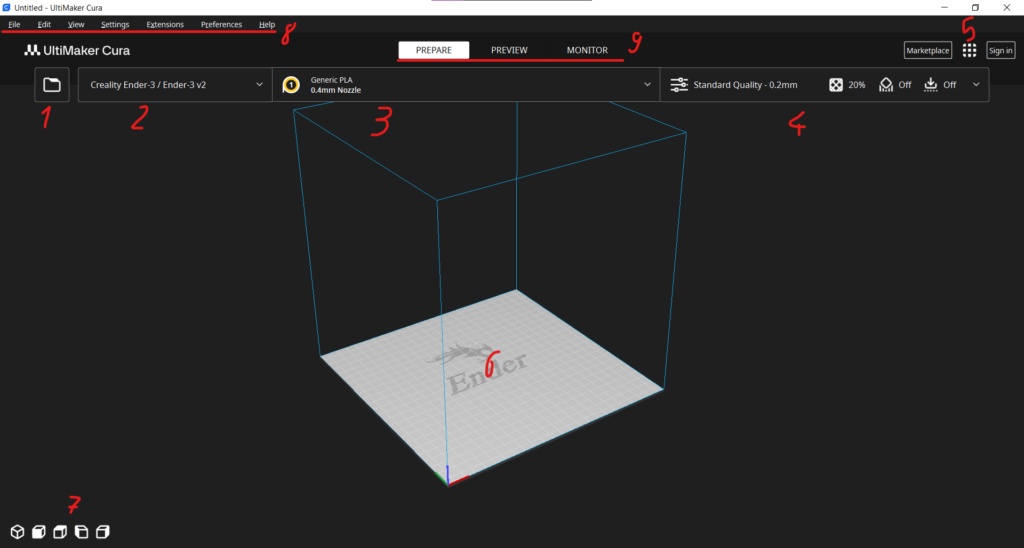Open the Settings menu
Screen dimensions: 1024x548
click(x=115, y=24)
